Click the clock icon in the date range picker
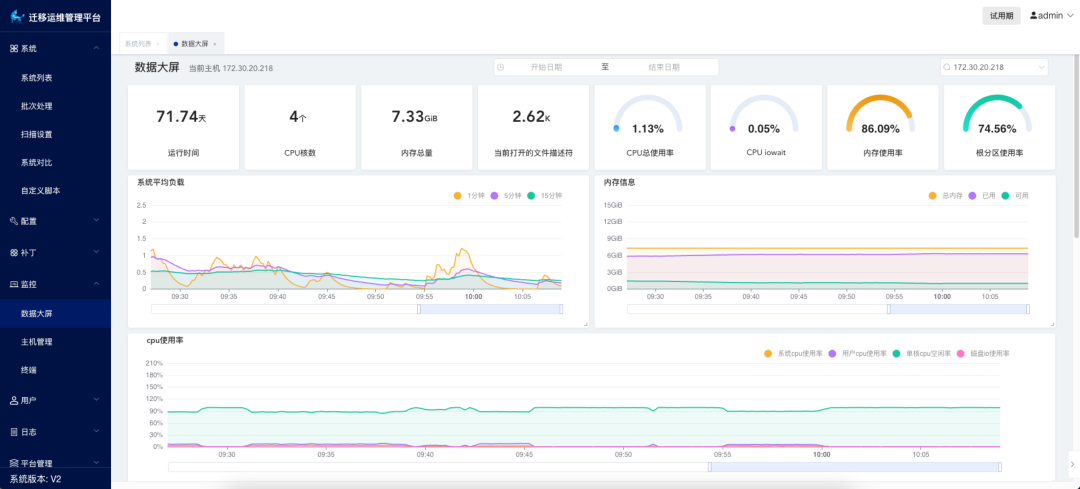 [x=501, y=67]
